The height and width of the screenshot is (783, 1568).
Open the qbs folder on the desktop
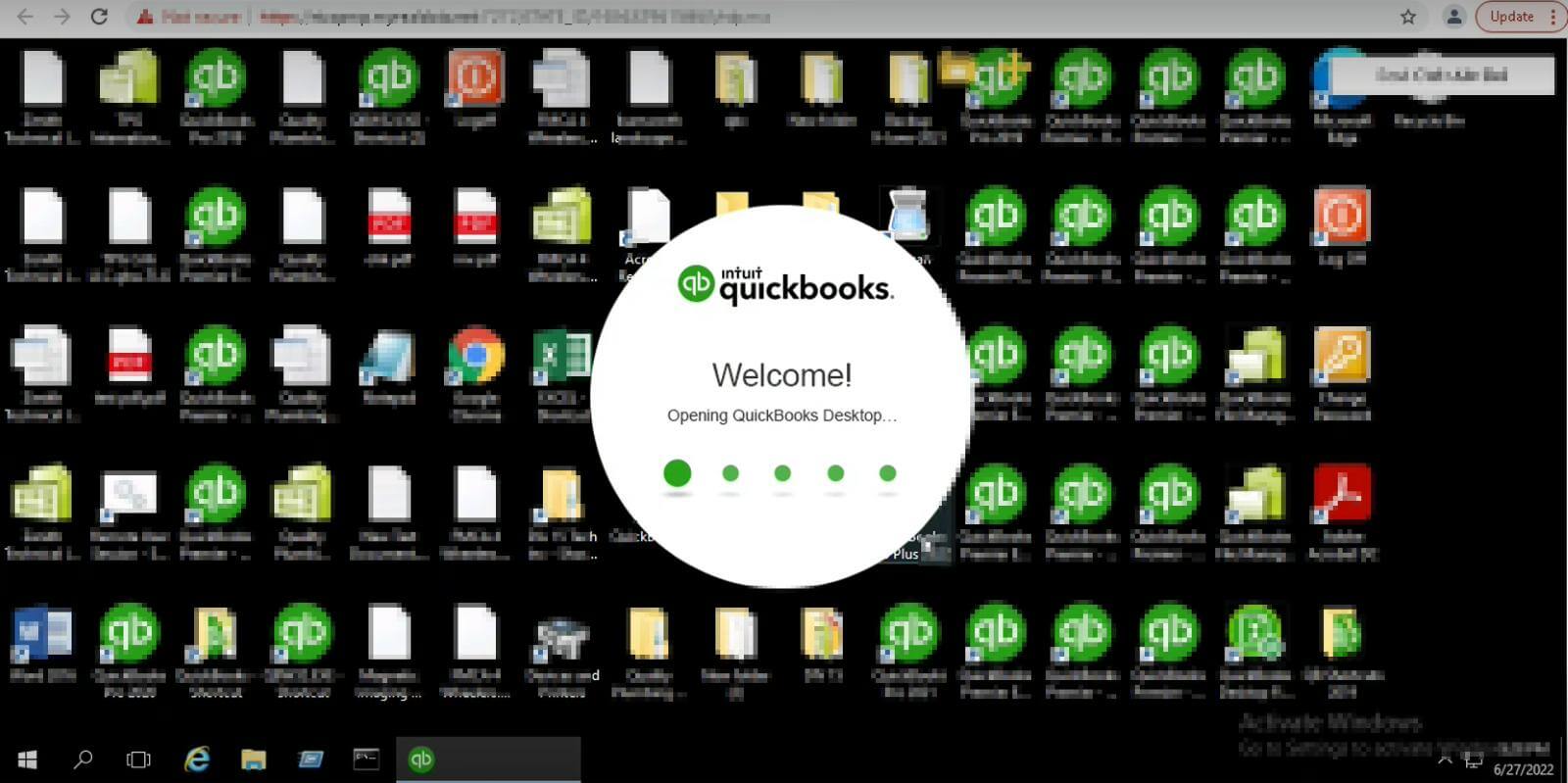(x=735, y=78)
